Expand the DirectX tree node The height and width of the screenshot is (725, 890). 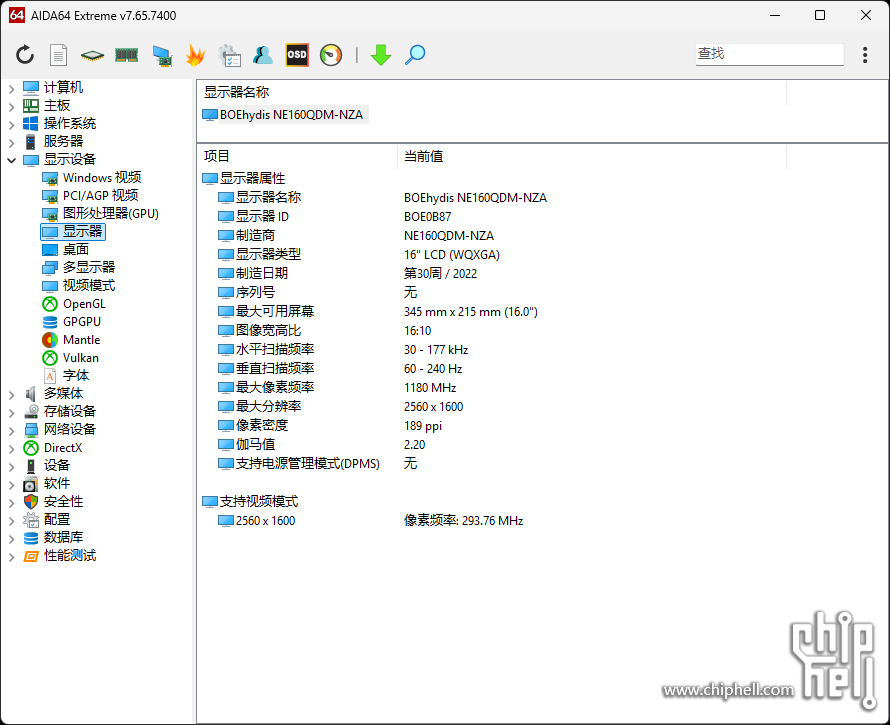point(11,449)
